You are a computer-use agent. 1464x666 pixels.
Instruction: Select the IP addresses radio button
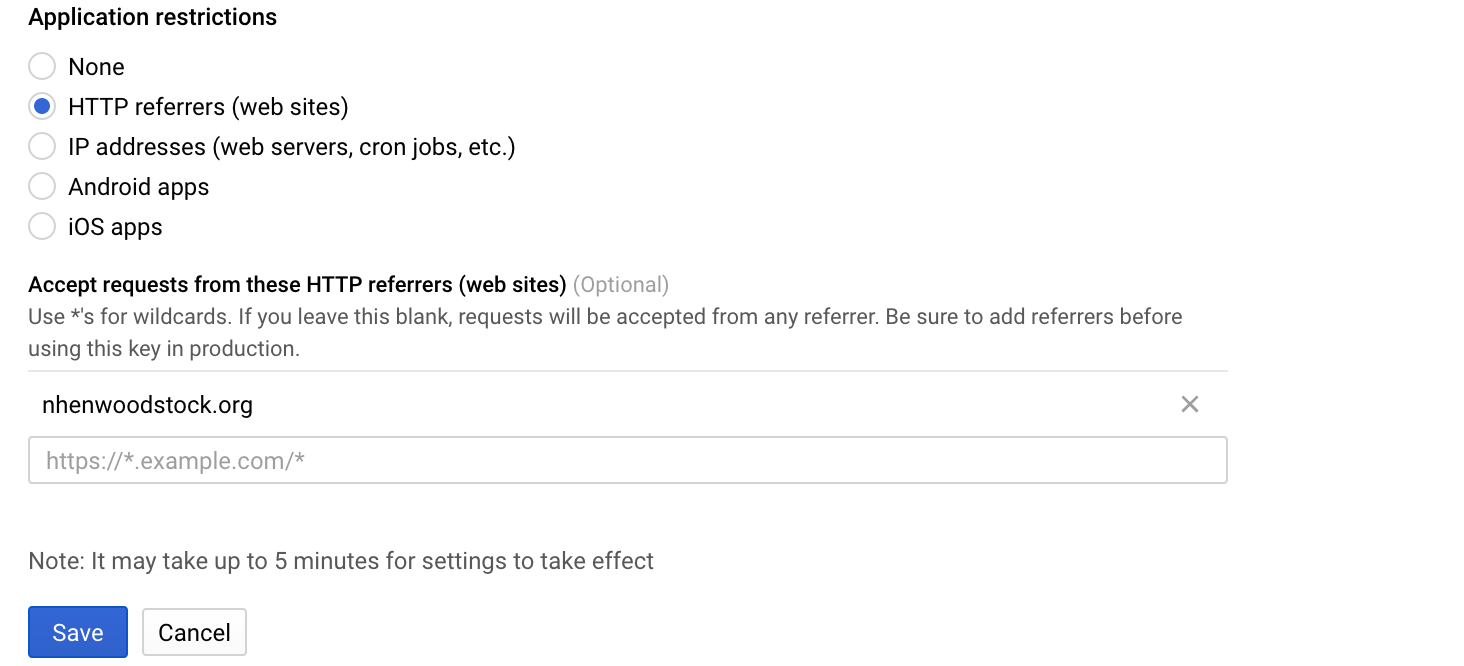[42, 147]
